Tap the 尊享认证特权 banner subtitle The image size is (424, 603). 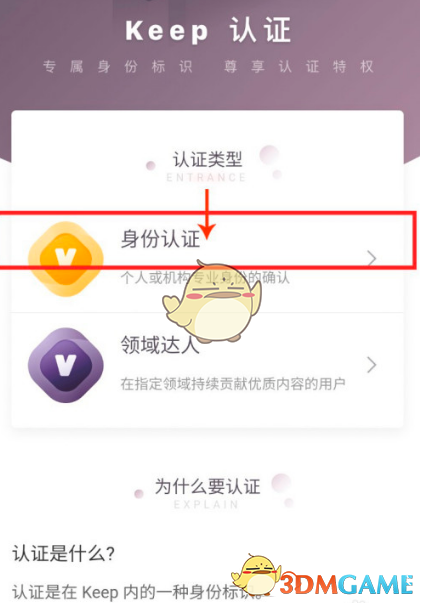(x=299, y=67)
